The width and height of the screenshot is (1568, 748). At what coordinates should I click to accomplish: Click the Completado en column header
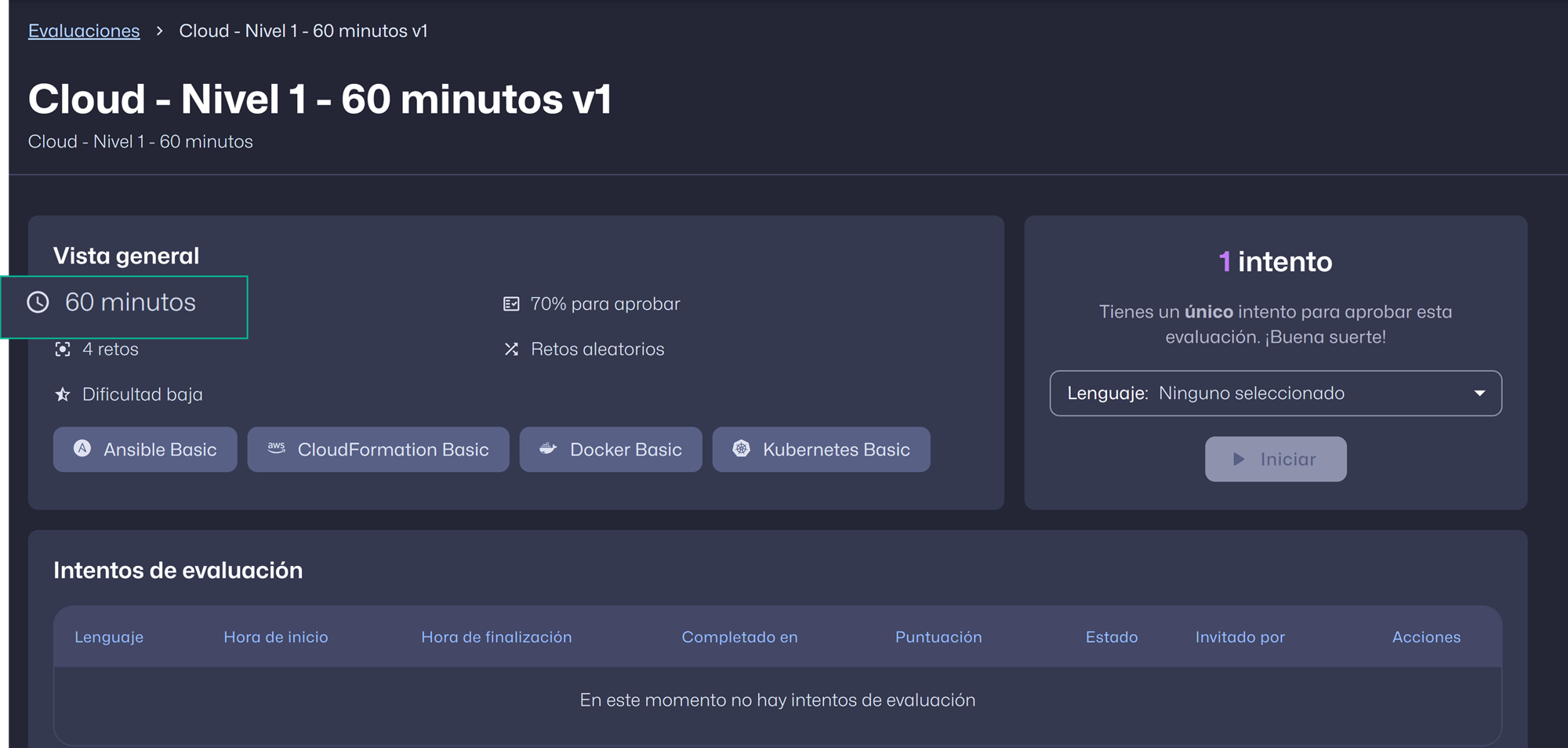click(x=739, y=637)
